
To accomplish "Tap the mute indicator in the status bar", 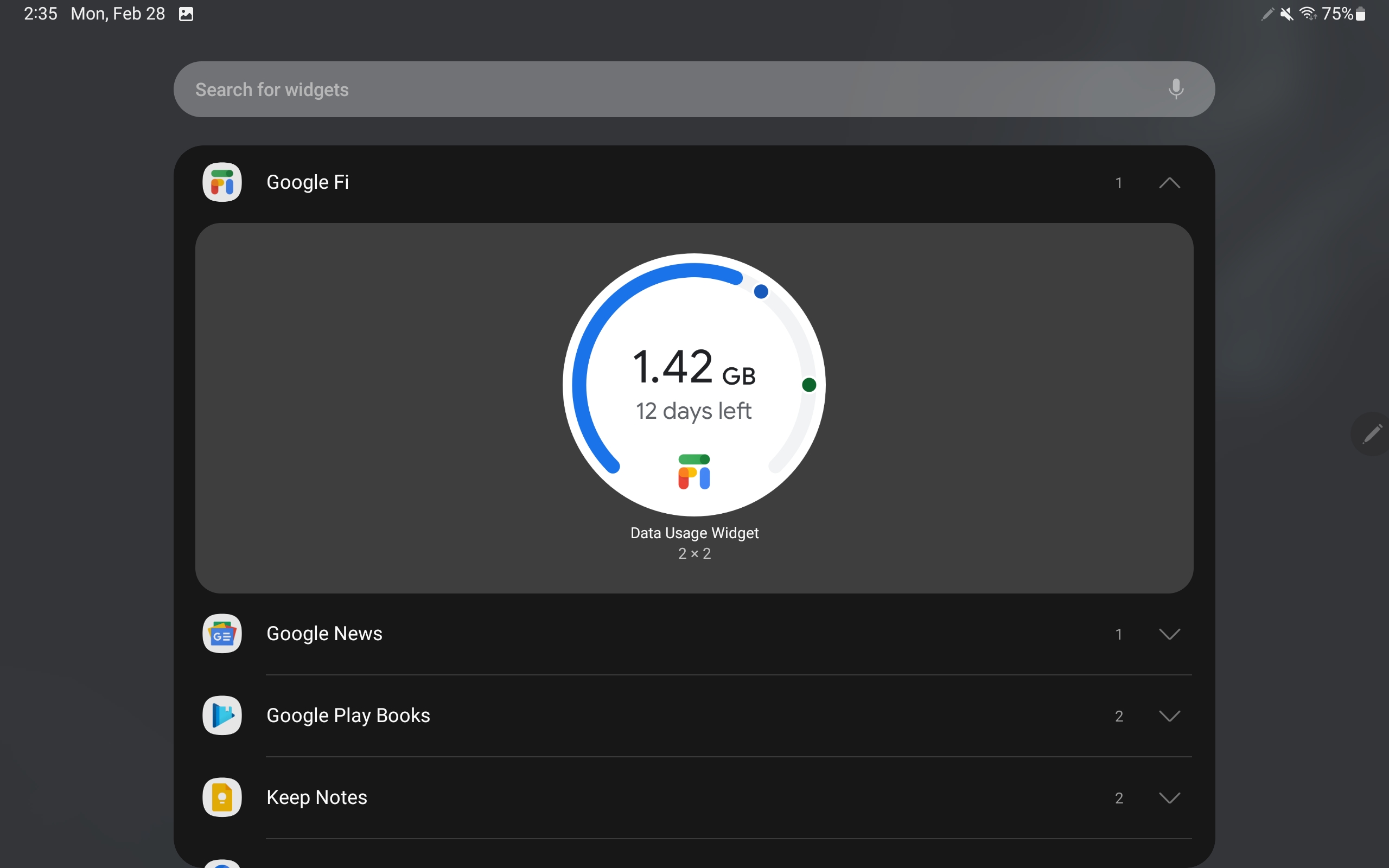I will tap(1287, 14).
